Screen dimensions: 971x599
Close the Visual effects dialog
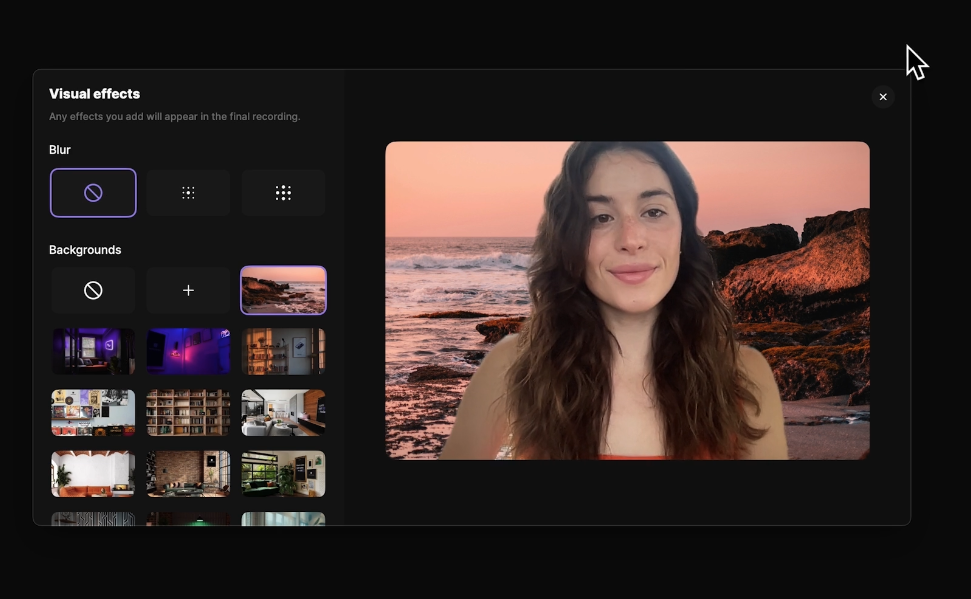click(882, 97)
